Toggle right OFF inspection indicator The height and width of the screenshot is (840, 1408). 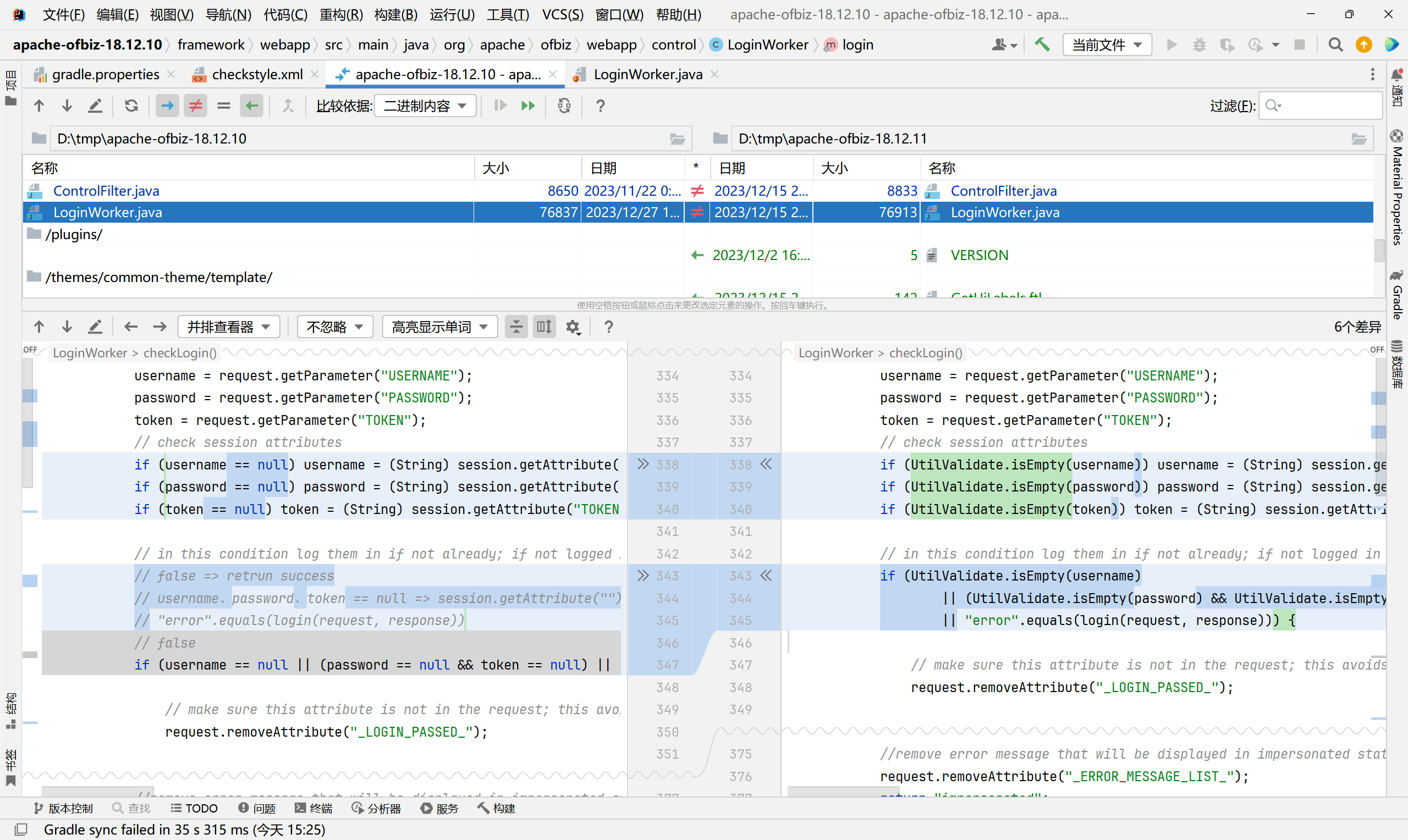pyautogui.click(x=1377, y=350)
